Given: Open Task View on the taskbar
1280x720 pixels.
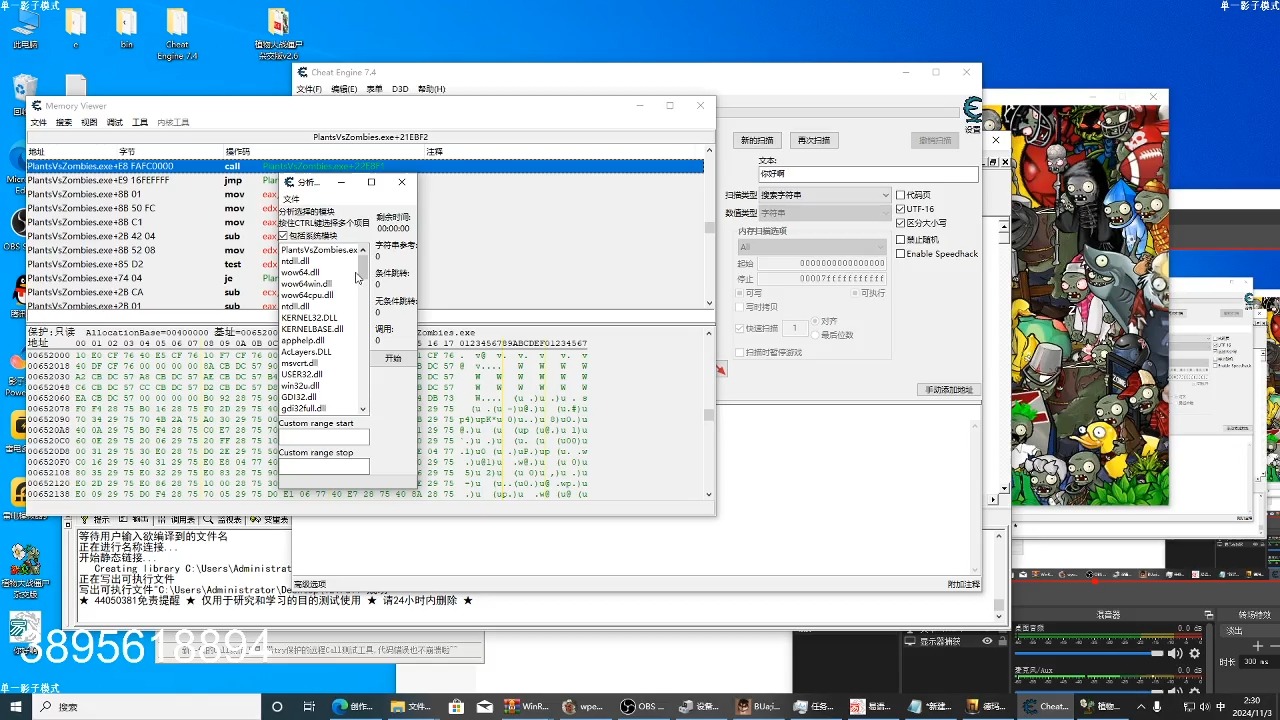Looking at the screenshot, I should [309, 706].
